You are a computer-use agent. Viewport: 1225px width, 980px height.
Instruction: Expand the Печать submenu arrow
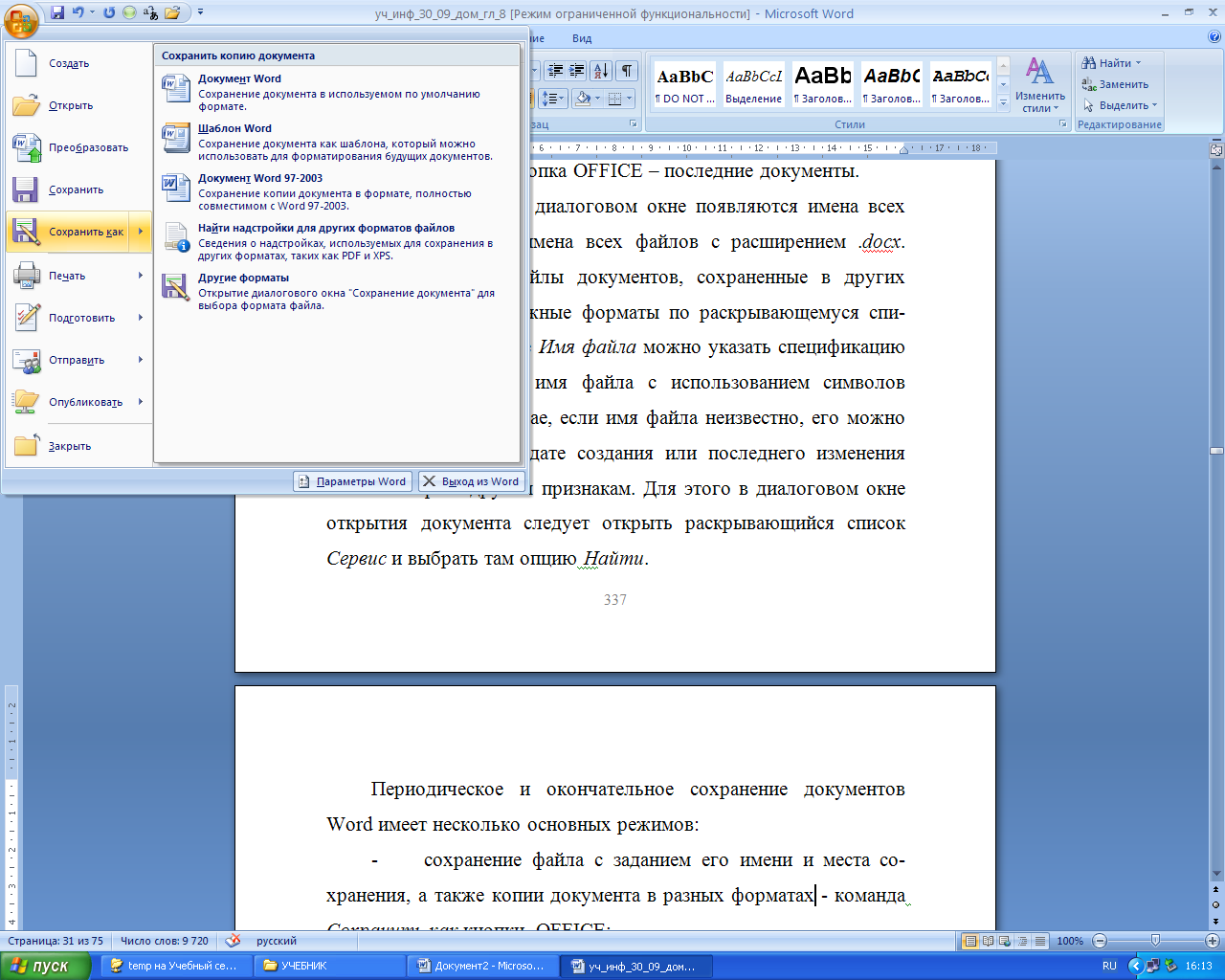click(x=141, y=276)
